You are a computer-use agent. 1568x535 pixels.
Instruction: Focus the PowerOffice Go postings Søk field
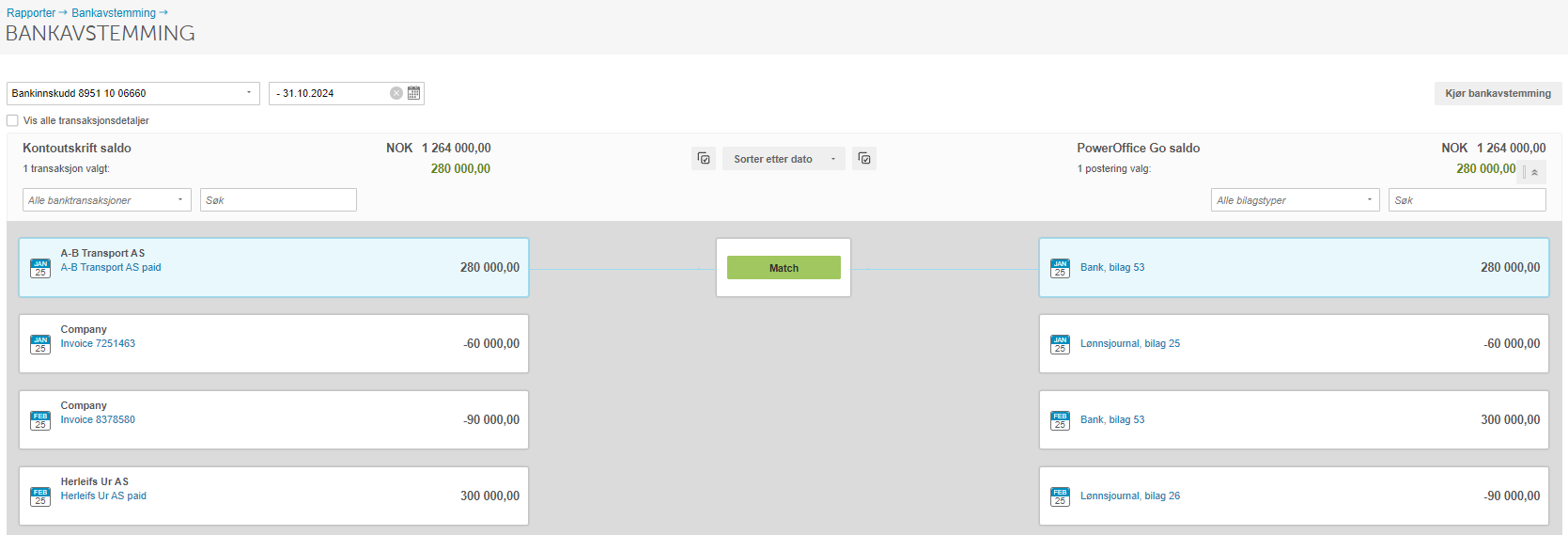click(x=1467, y=200)
